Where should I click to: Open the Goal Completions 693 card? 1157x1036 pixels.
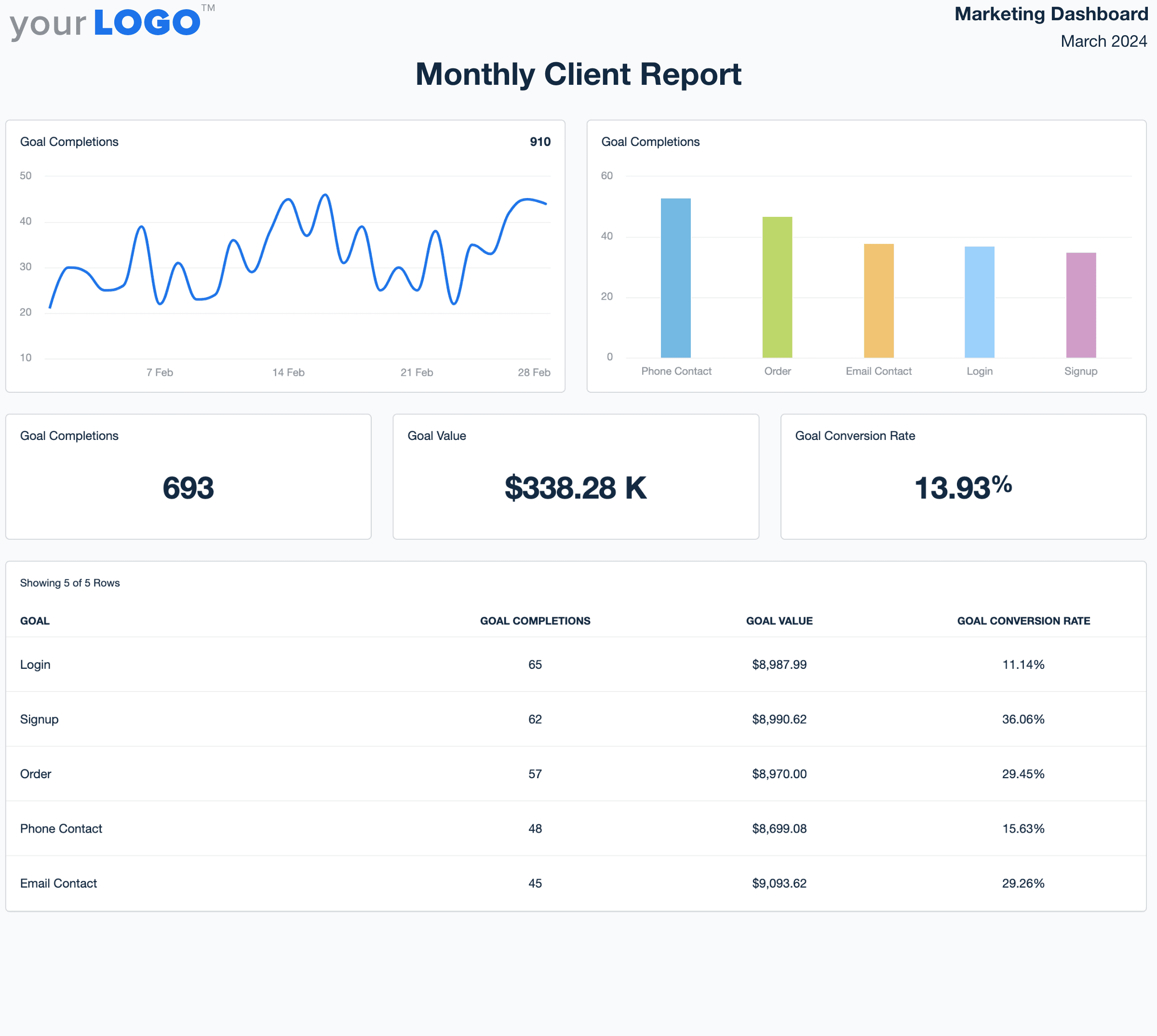pos(188,477)
